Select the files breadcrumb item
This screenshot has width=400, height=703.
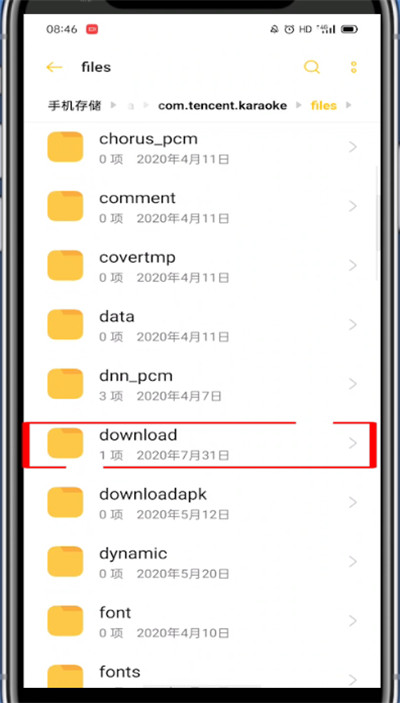coord(324,106)
